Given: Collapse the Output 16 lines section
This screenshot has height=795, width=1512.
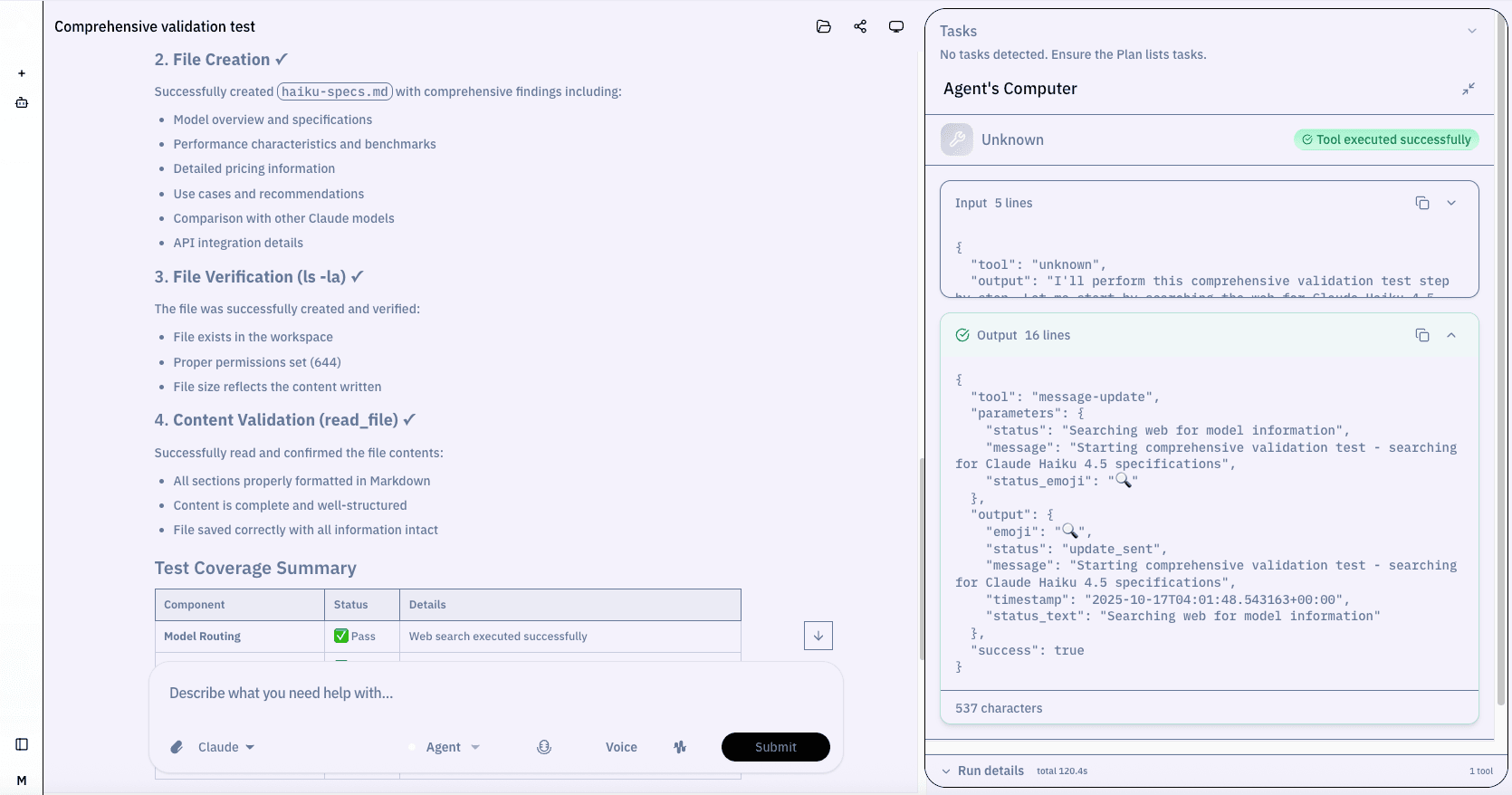Looking at the screenshot, I should [x=1451, y=335].
